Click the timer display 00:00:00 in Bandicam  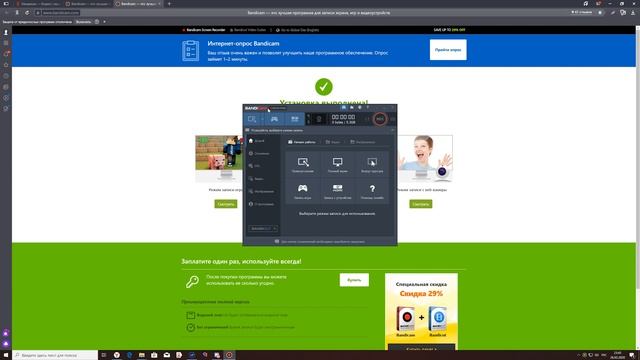[343, 117]
